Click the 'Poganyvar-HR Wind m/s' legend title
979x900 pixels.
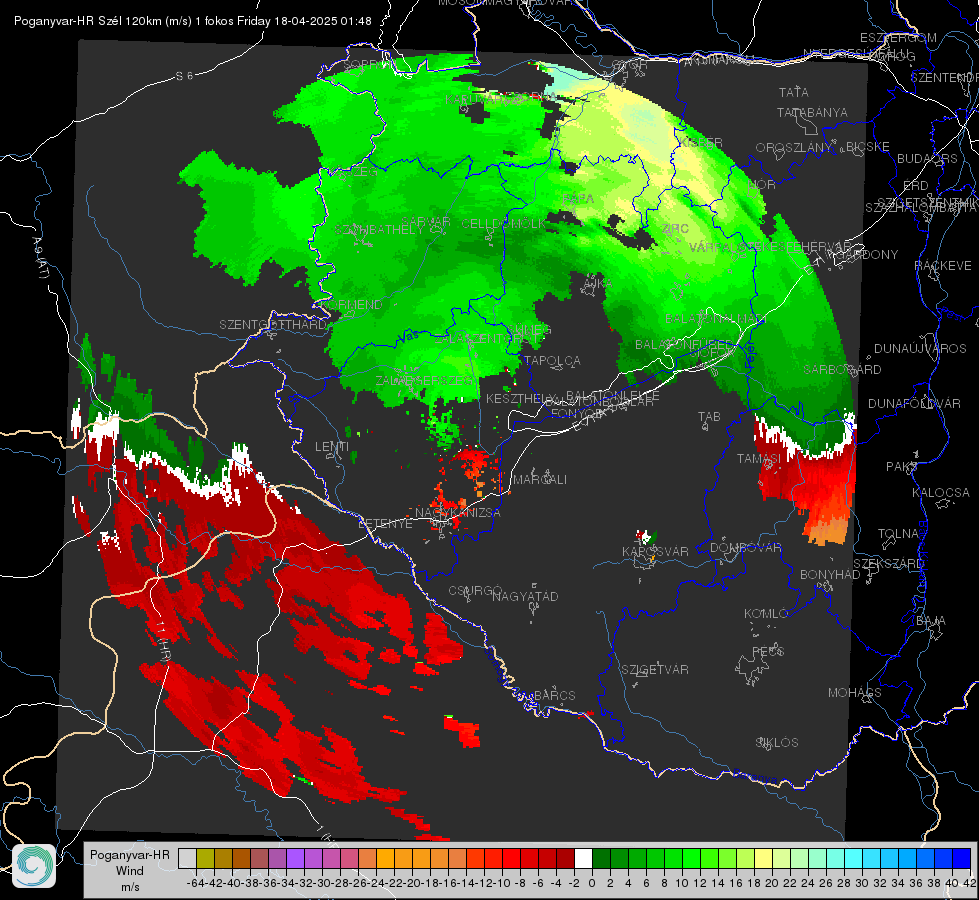[x=130, y=871]
